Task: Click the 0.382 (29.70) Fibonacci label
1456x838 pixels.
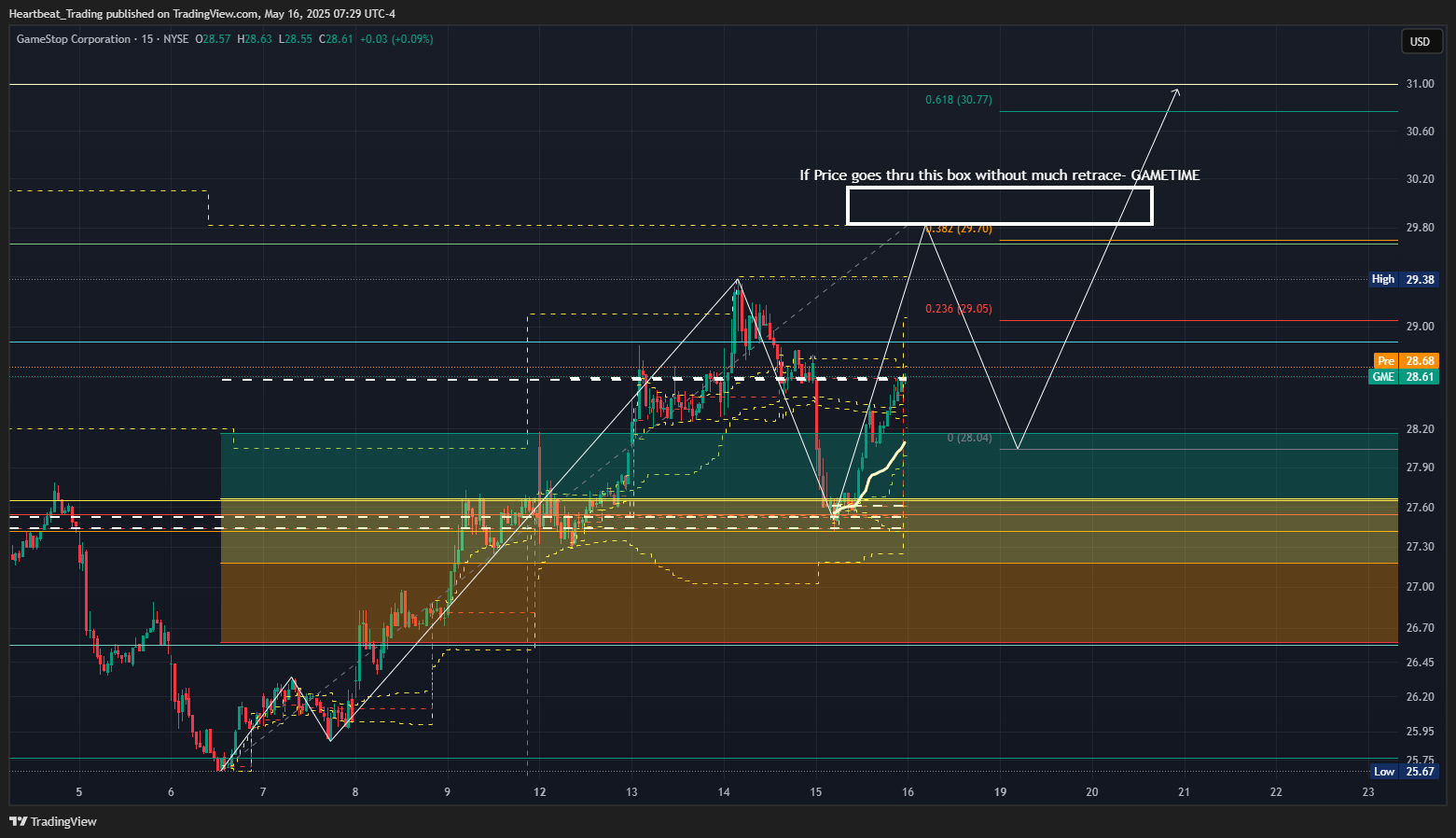Action: coord(959,229)
